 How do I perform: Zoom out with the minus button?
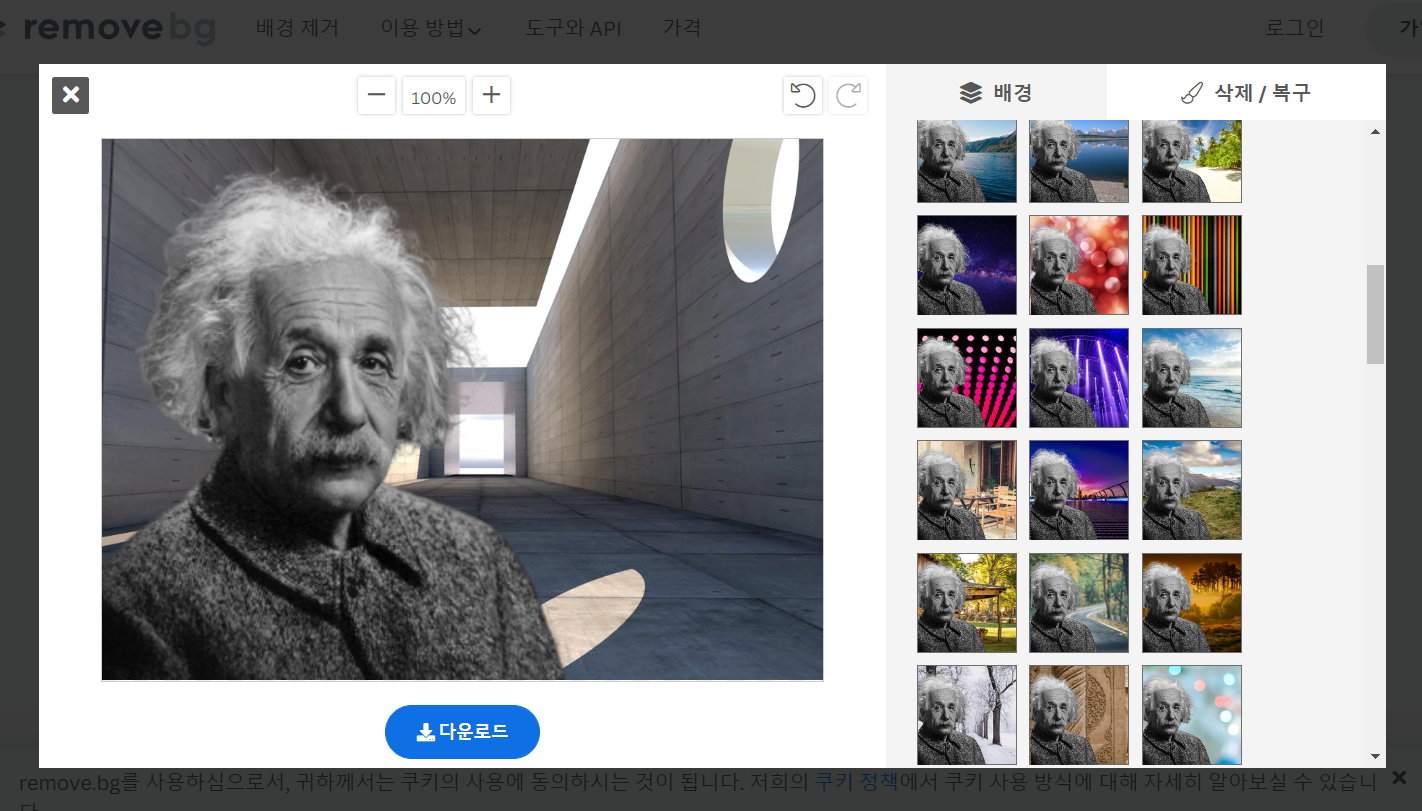pyautogui.click(x=376, y=96)
